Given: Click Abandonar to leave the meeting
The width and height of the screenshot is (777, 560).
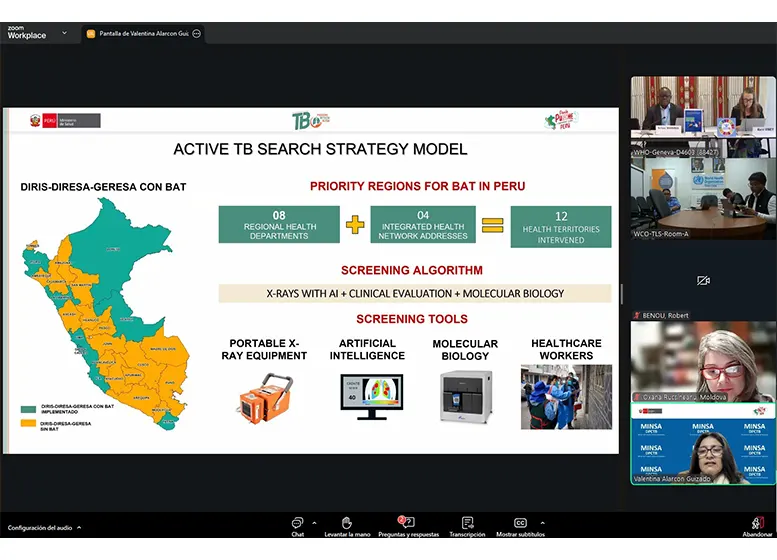Looking at the screenshot, I should 757,526.
